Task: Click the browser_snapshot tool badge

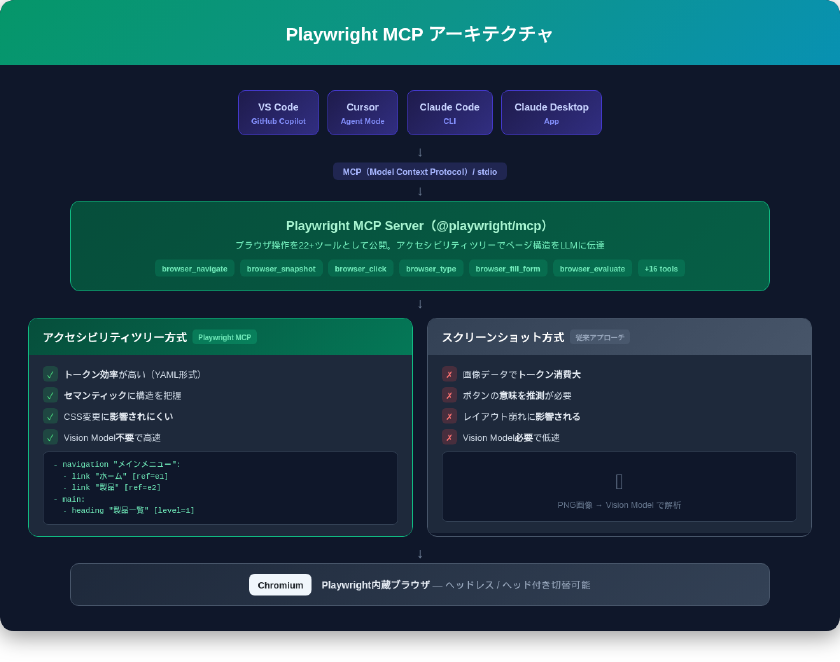Action: click(281, 268)
